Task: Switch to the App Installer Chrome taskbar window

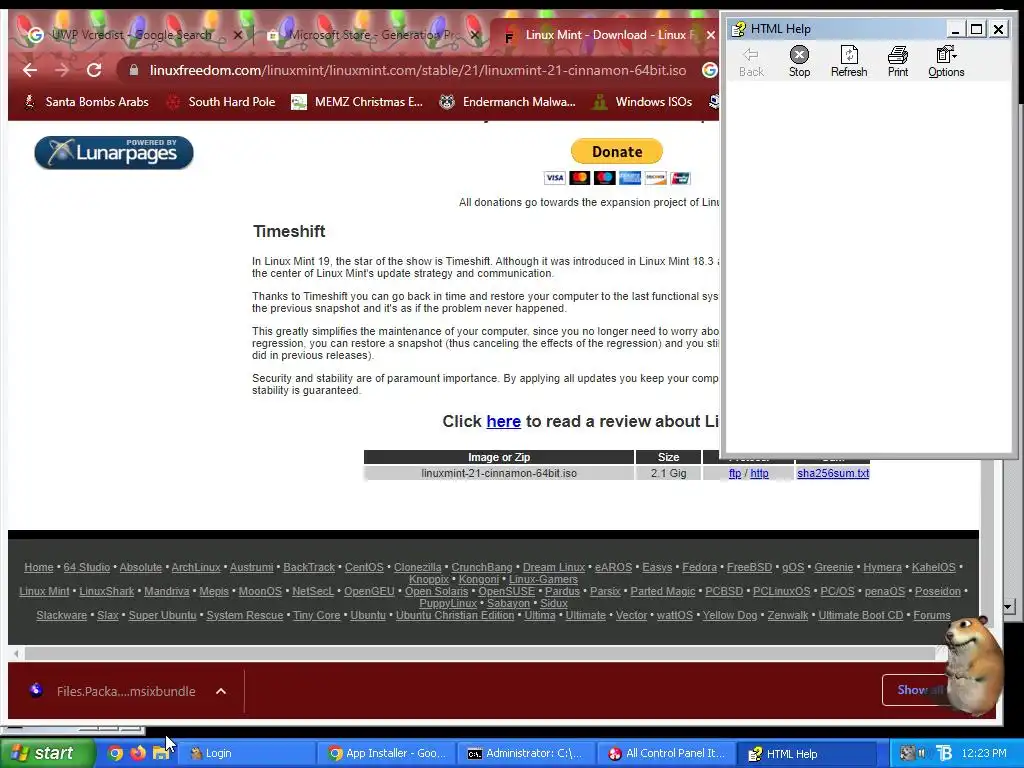Action: (387, 754)
